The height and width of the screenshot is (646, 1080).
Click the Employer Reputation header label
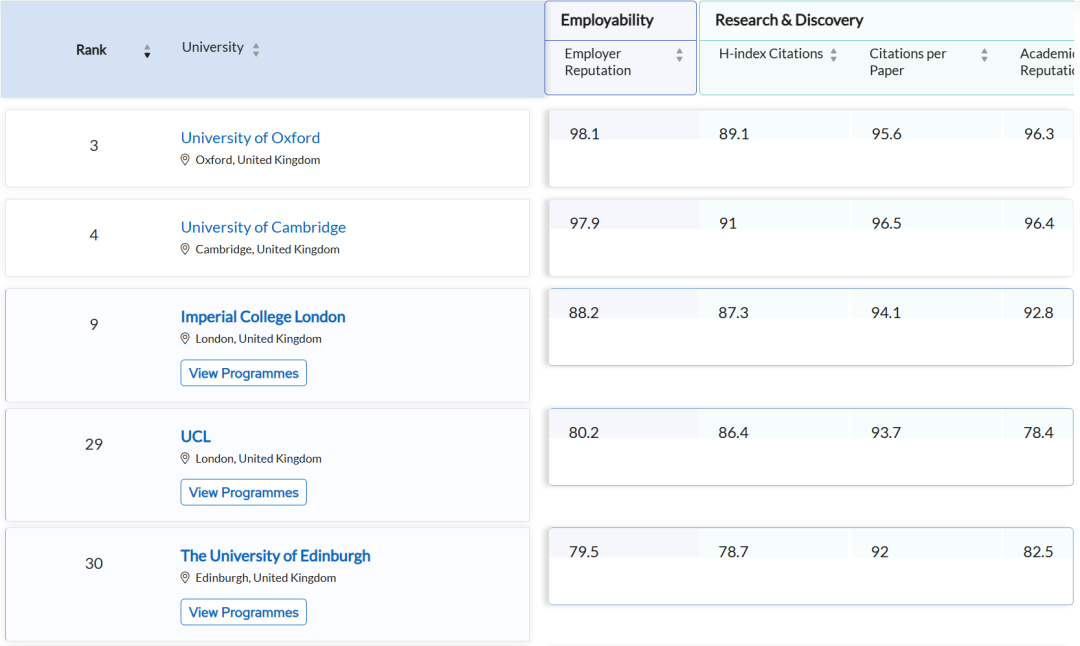[598, 62]
